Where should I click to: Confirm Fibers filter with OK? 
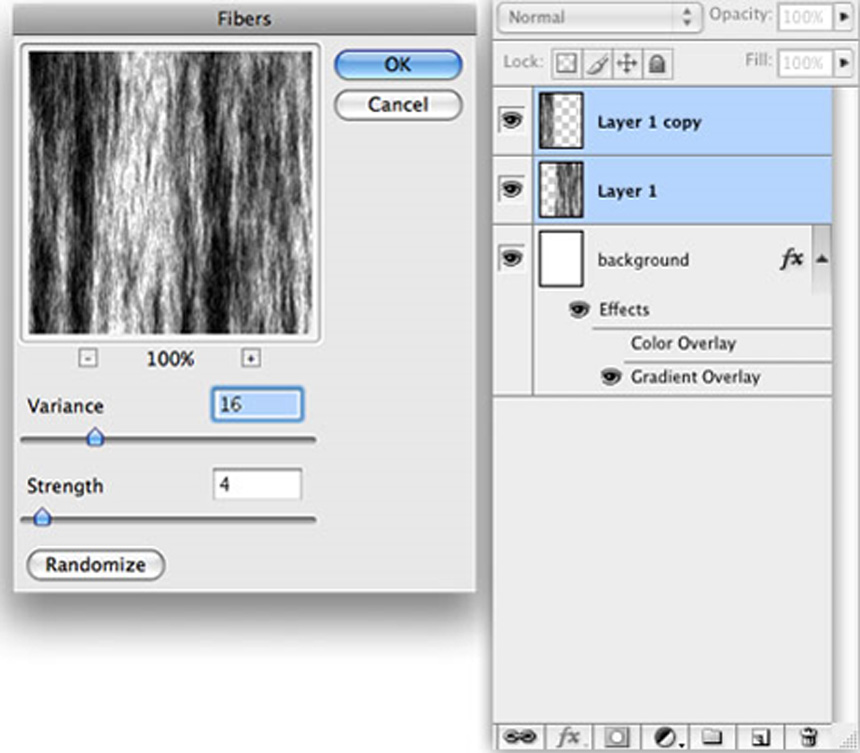(x=398, y=65)
